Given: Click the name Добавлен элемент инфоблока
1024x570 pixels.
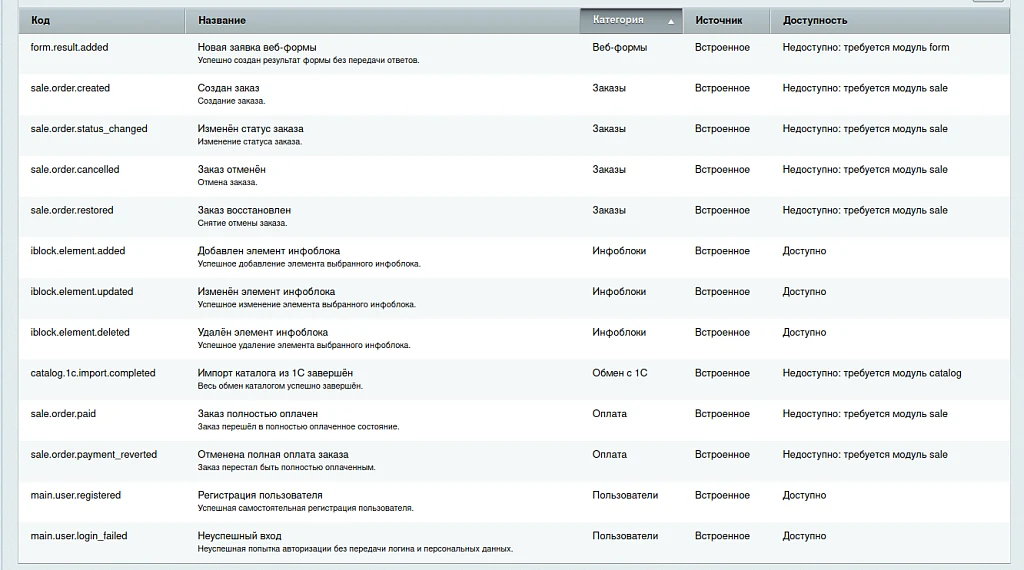Looking at the screenshot, I should [268, 251].
